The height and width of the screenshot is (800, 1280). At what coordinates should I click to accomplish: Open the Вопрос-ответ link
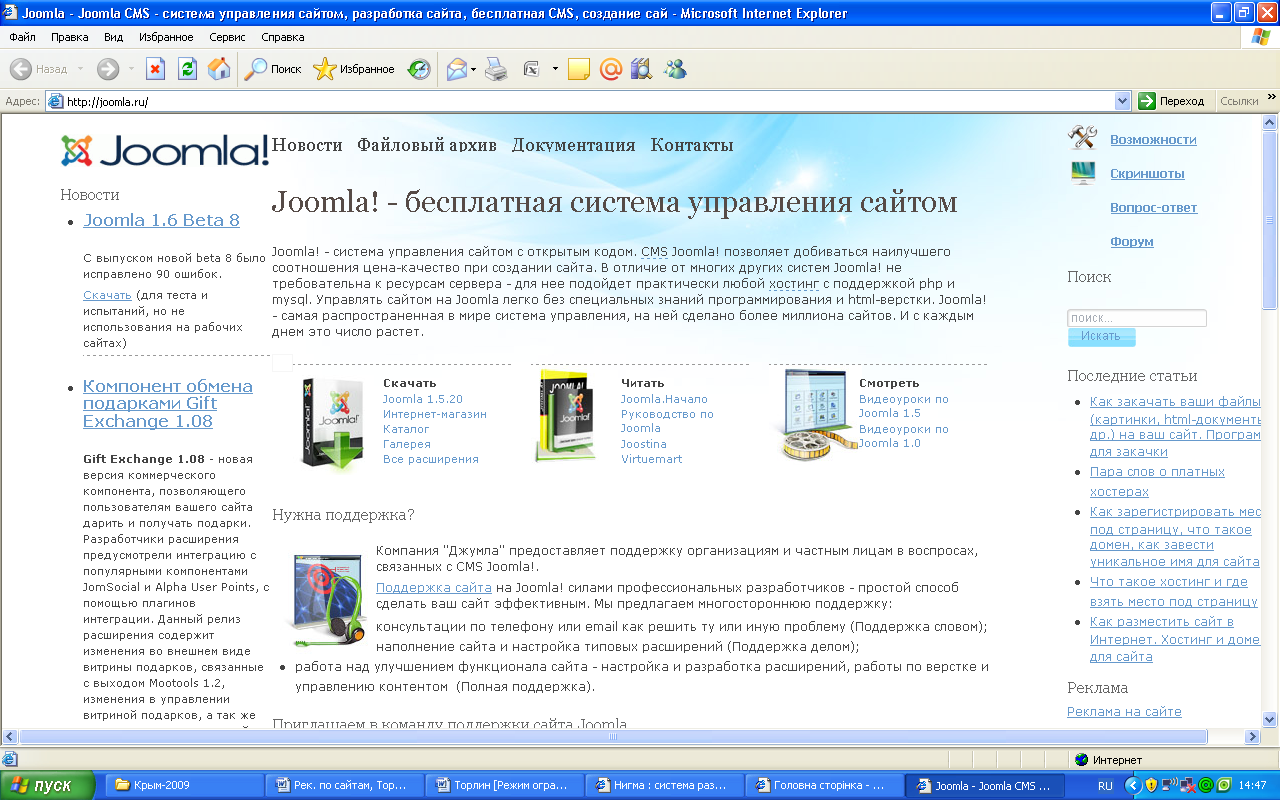click(1154, 207)
